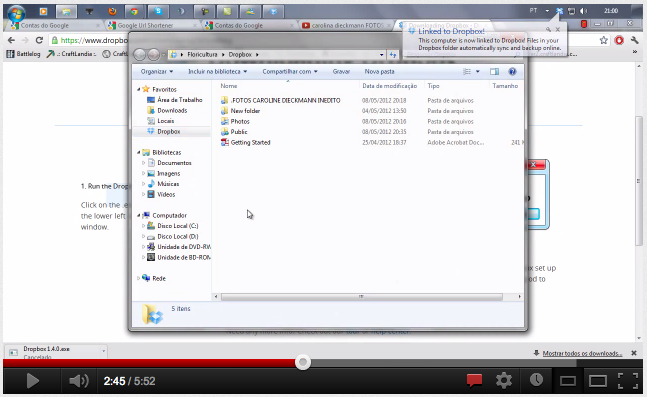647x397 pixels.
Task: Expand Disco Local (C:) node
Action: tap(144, 226)
